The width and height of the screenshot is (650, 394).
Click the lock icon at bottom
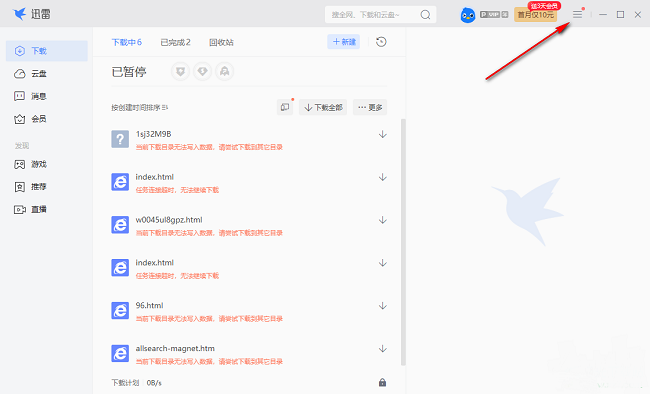pyautogui.click(x=382, y=382)
